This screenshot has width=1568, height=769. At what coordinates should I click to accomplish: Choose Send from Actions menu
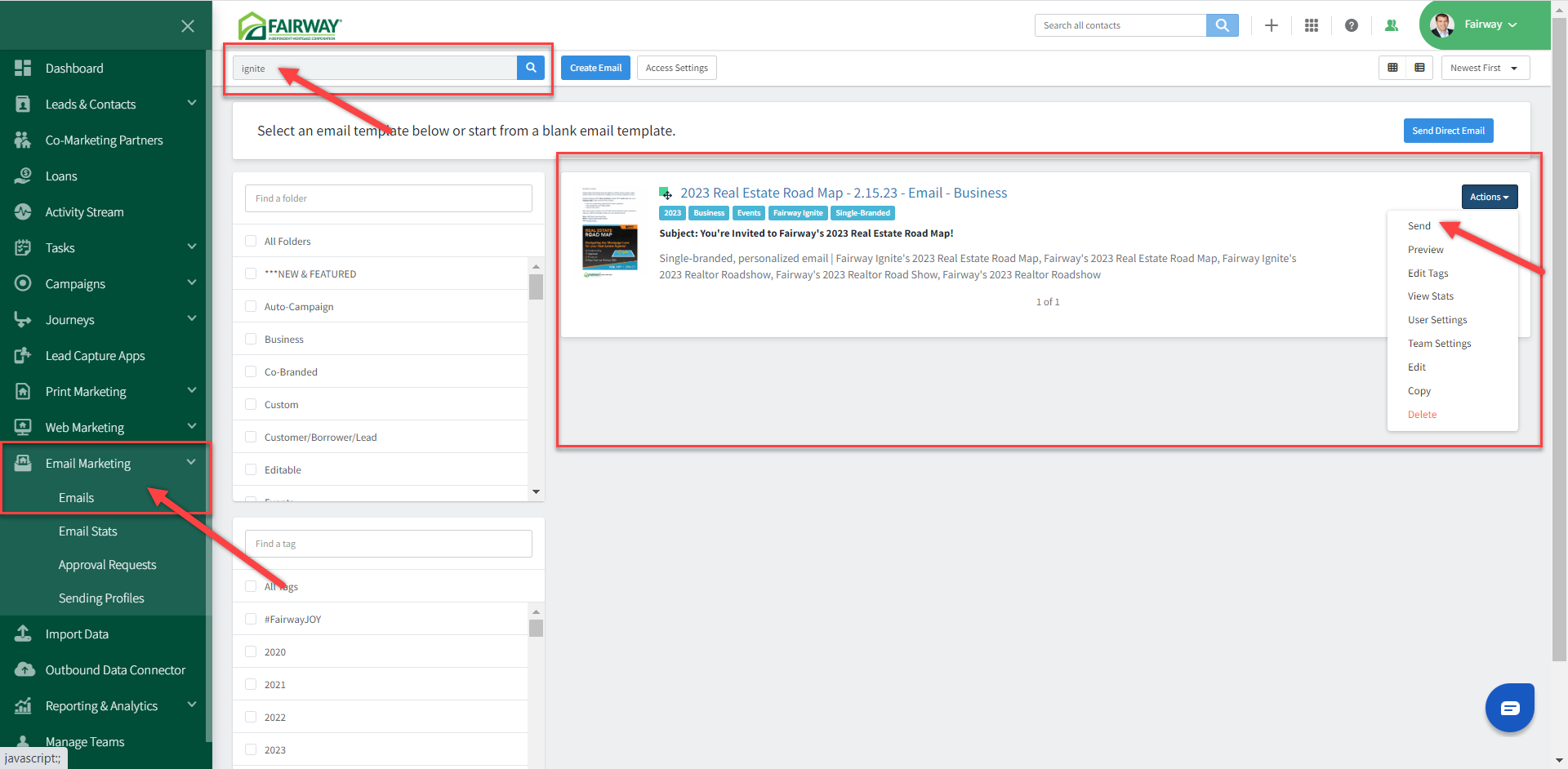pos(1419,226)
